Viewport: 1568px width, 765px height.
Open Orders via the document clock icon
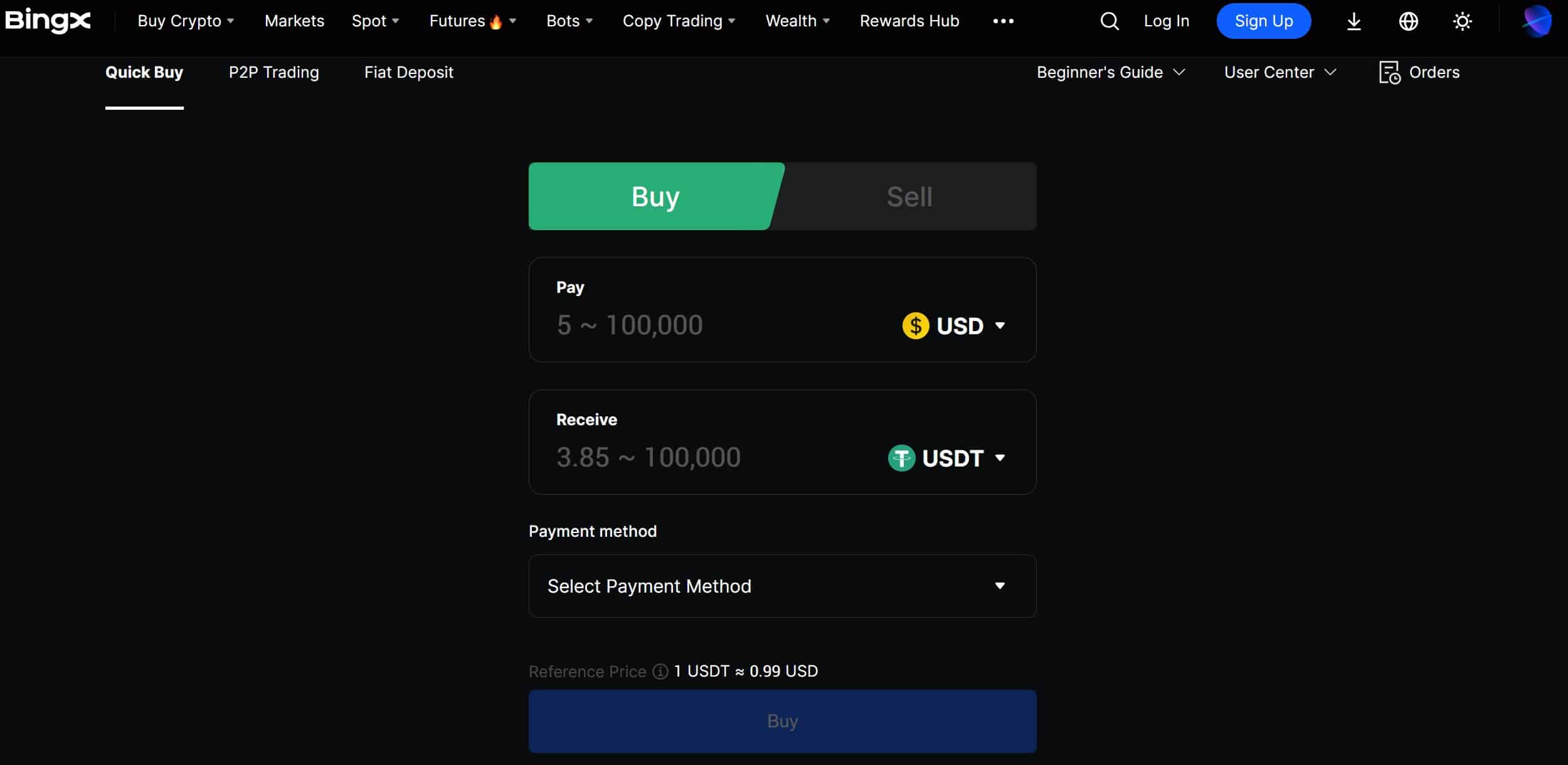[x=1389, y=73]
